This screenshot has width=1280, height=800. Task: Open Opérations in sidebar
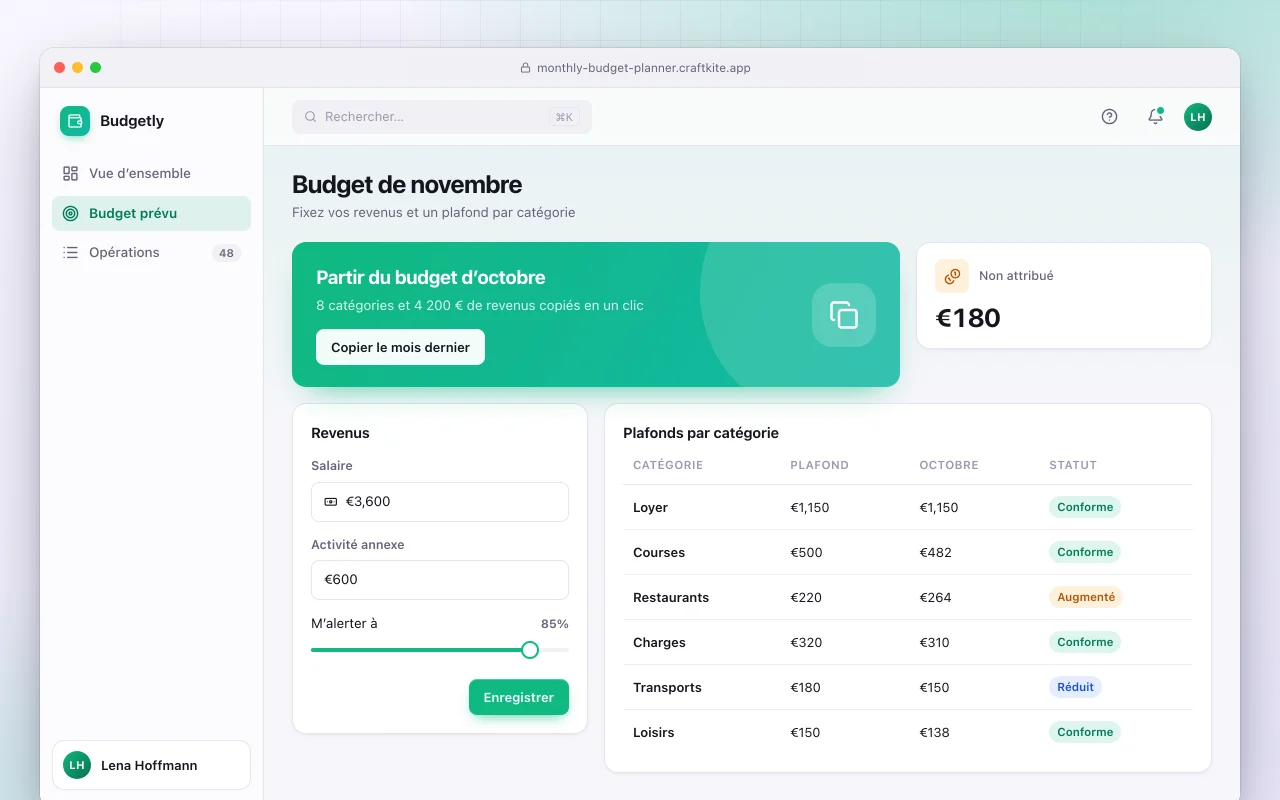coord(151,252)
